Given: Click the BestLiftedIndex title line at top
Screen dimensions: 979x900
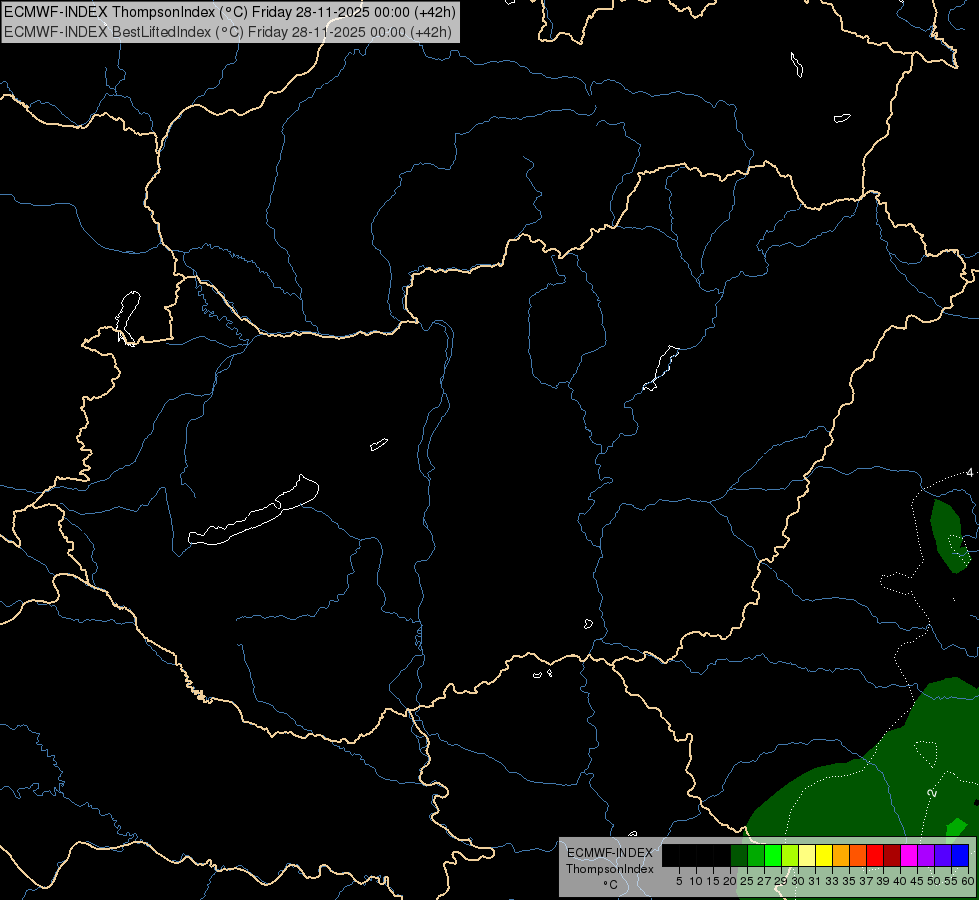Looking at the screenshot, I should pos(228,32).
